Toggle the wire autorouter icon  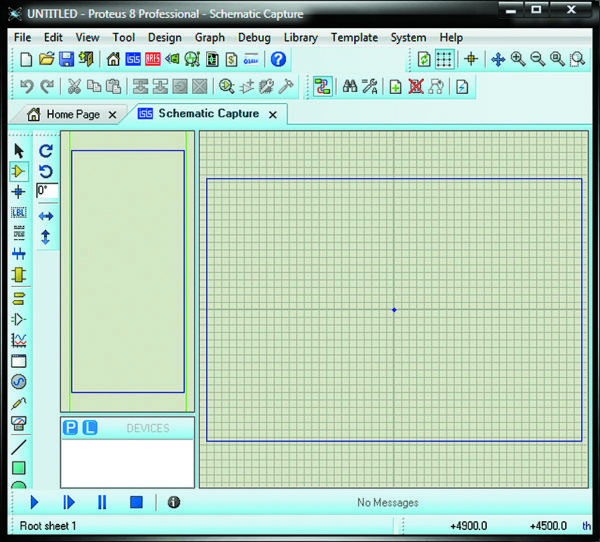pos(322,87)
